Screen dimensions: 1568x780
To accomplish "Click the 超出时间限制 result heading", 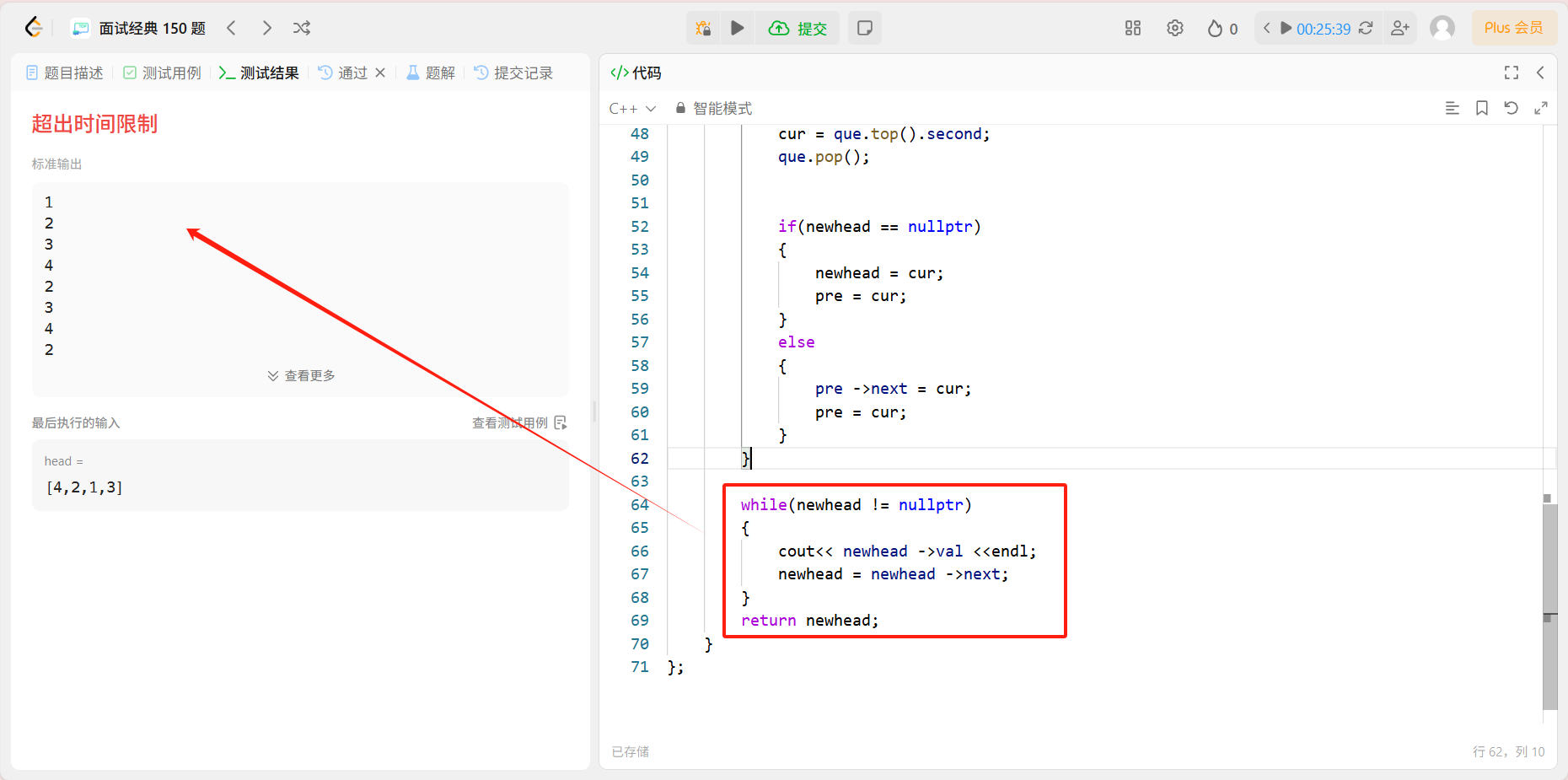I will pos(94,124).
